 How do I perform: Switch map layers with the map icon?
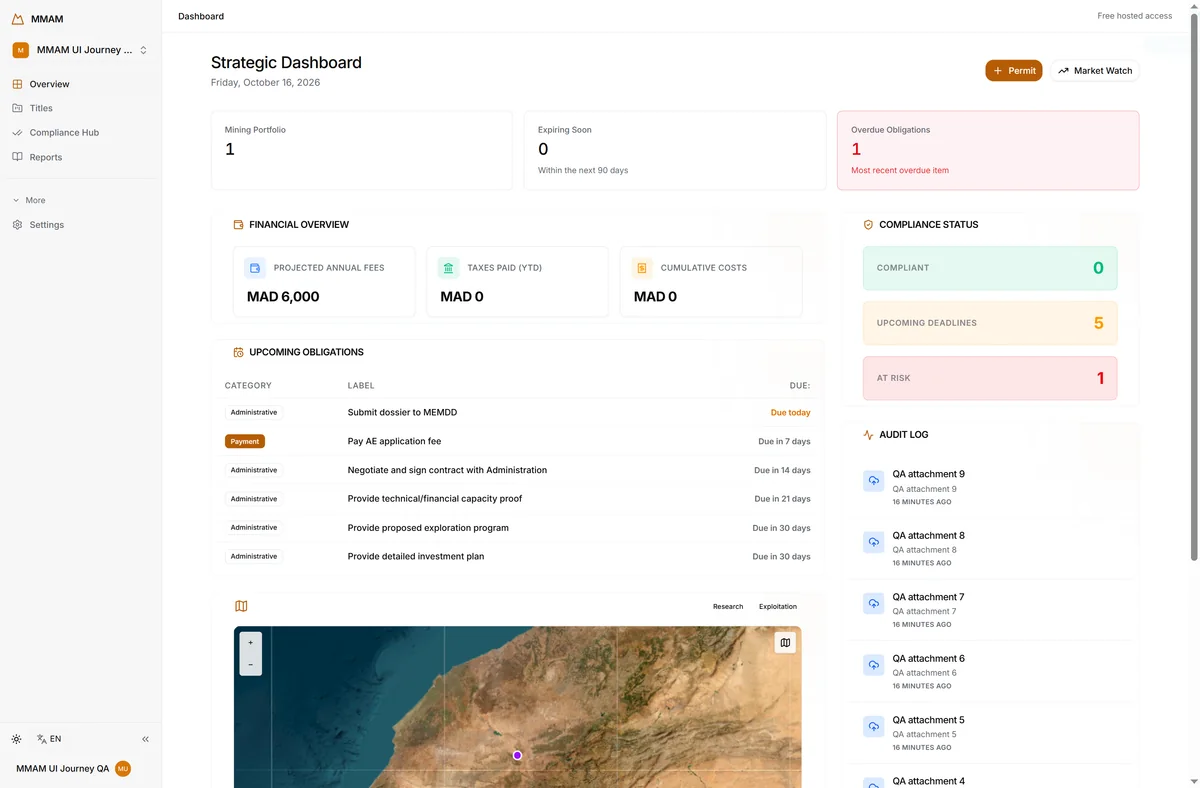pyautogui.click(x=785, y=643)
